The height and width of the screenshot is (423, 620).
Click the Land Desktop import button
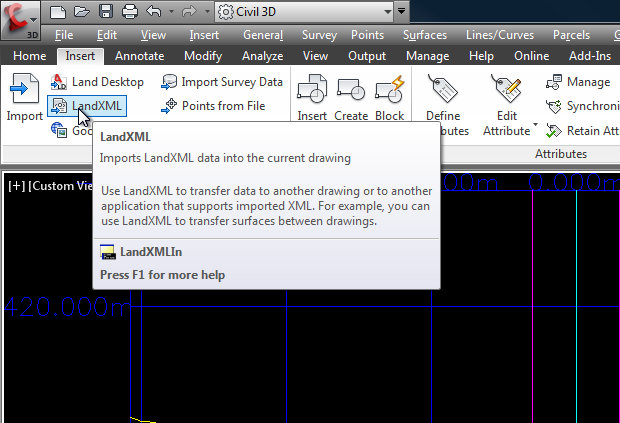[97, 82]
